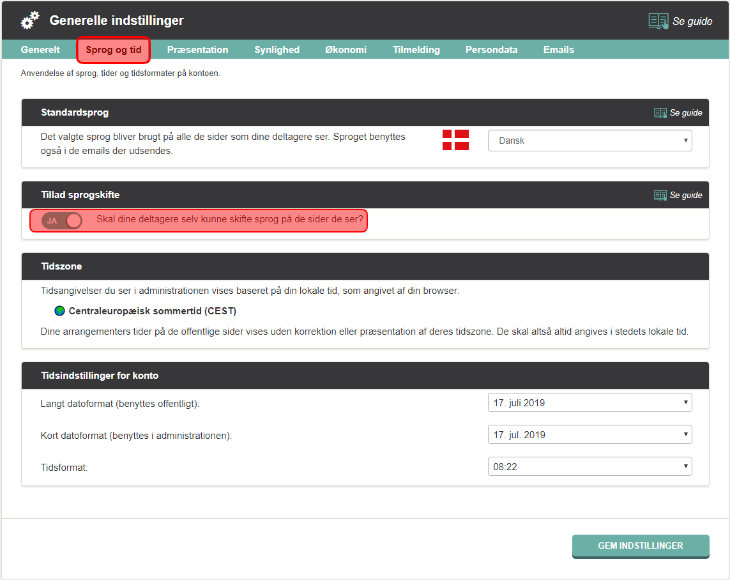Screen dimensions: 730x580
Task: Toggle the JA switch for sprogskifte
Action: tap(62, 220)
